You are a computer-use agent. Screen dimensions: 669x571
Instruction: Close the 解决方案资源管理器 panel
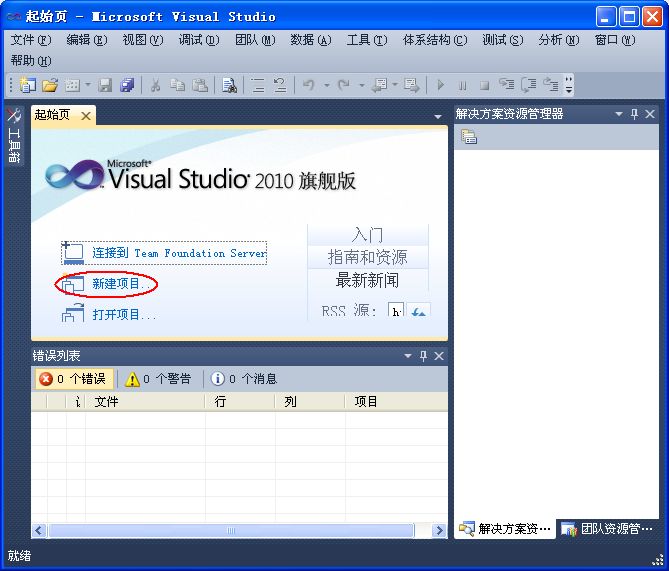pos(650,114)
